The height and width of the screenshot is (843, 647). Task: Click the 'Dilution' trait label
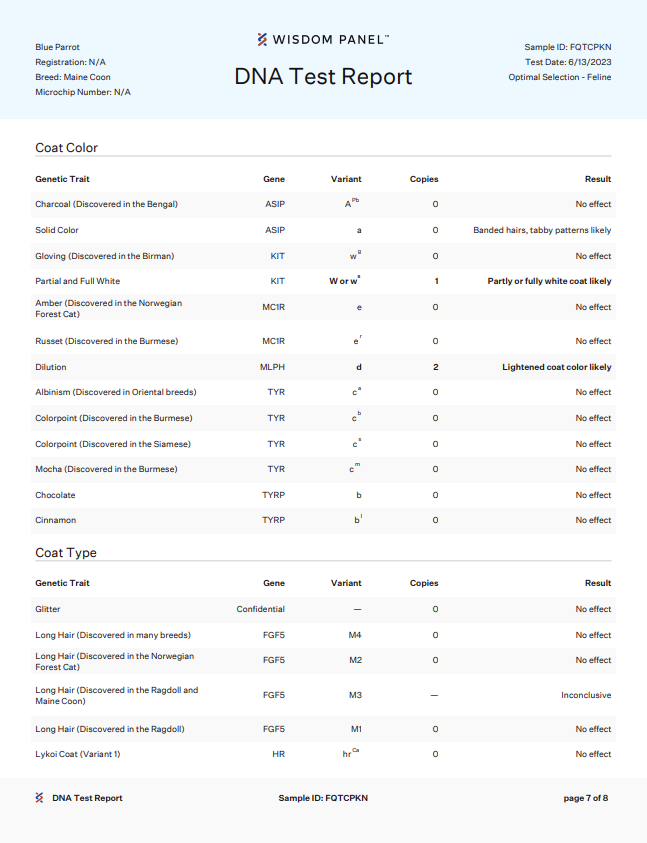pyautogui.click(x=51, y=367)
